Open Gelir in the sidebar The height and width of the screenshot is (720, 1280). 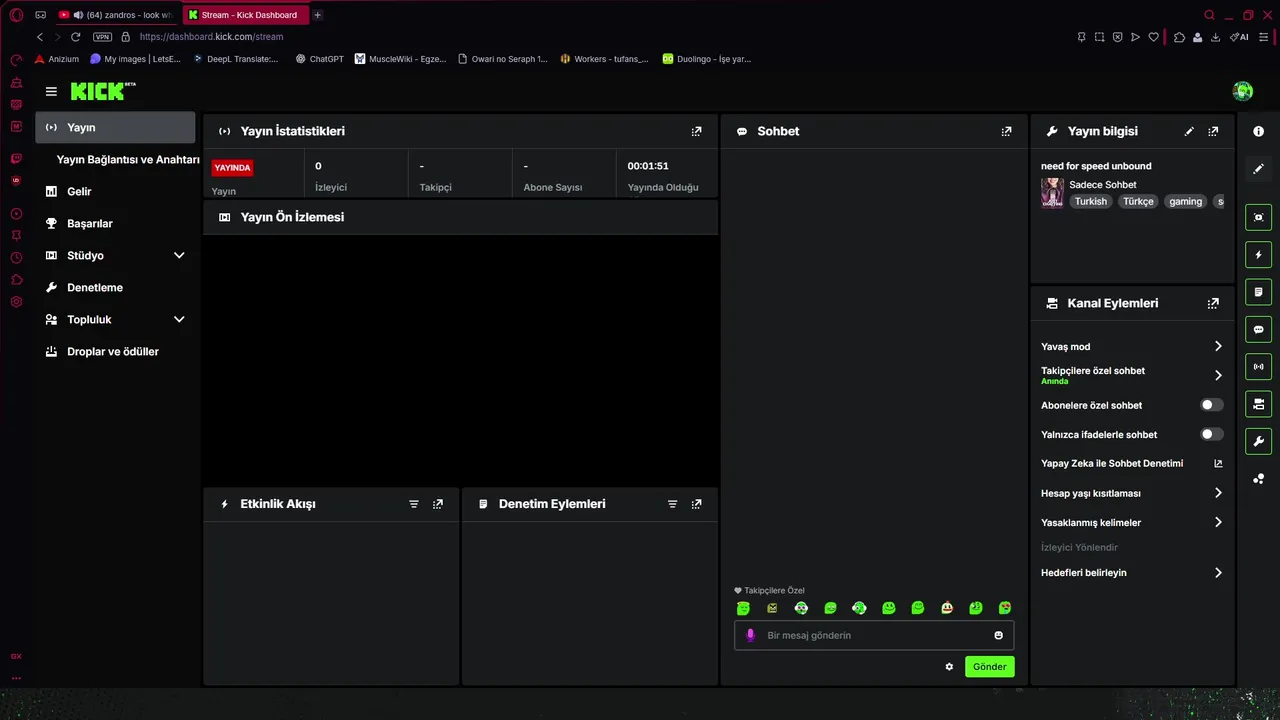116,191
